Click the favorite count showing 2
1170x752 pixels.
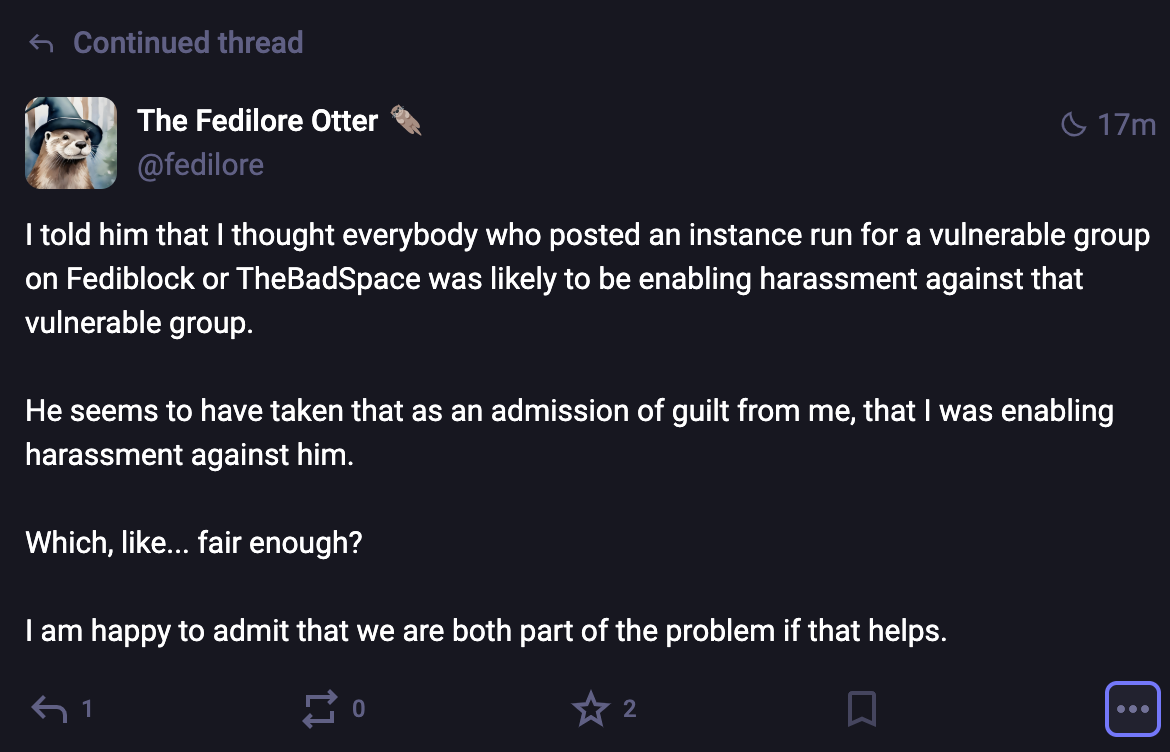(x=629, y=709)
